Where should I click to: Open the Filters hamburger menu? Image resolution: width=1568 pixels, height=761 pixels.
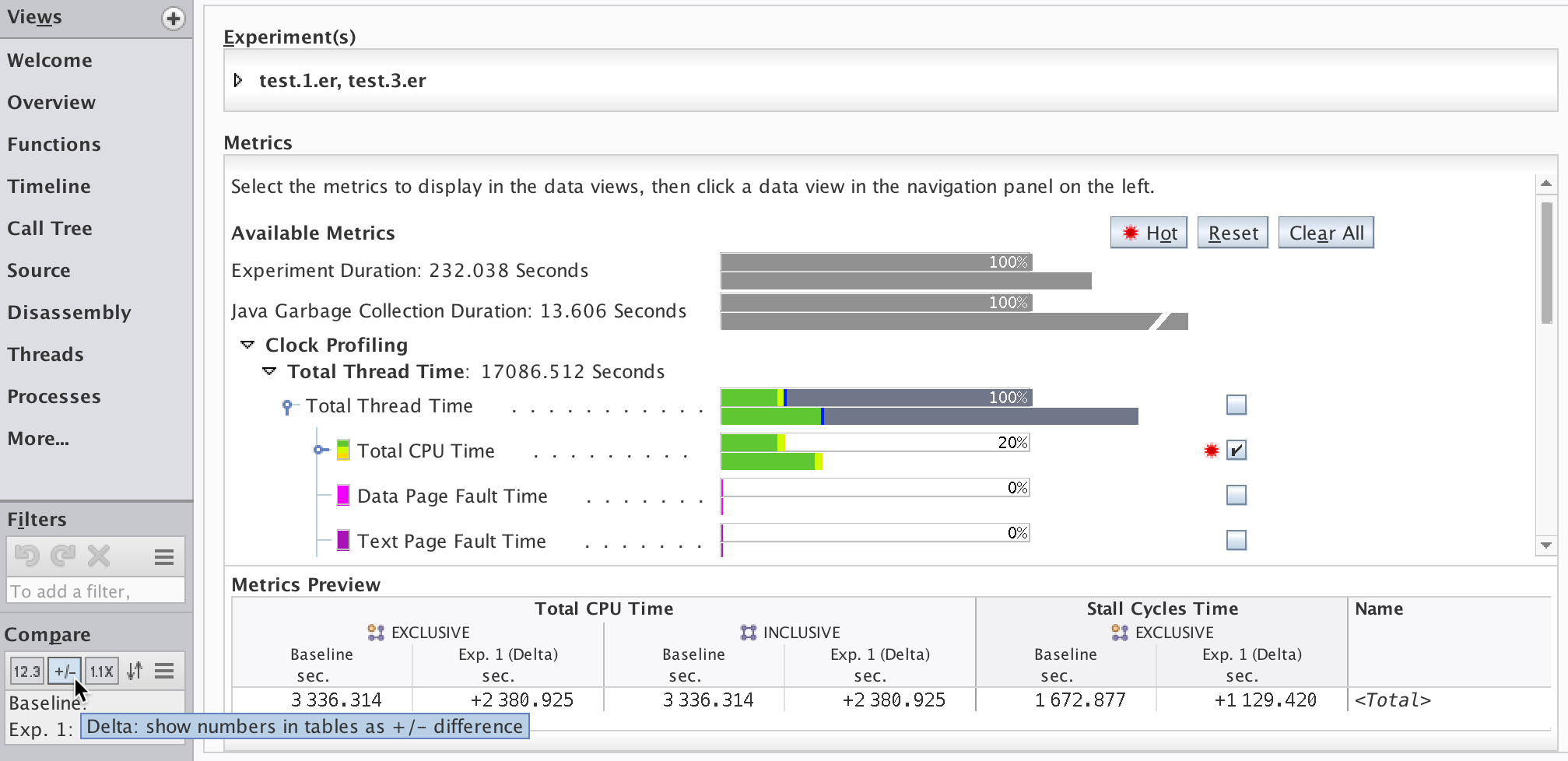tap(163, 556)
